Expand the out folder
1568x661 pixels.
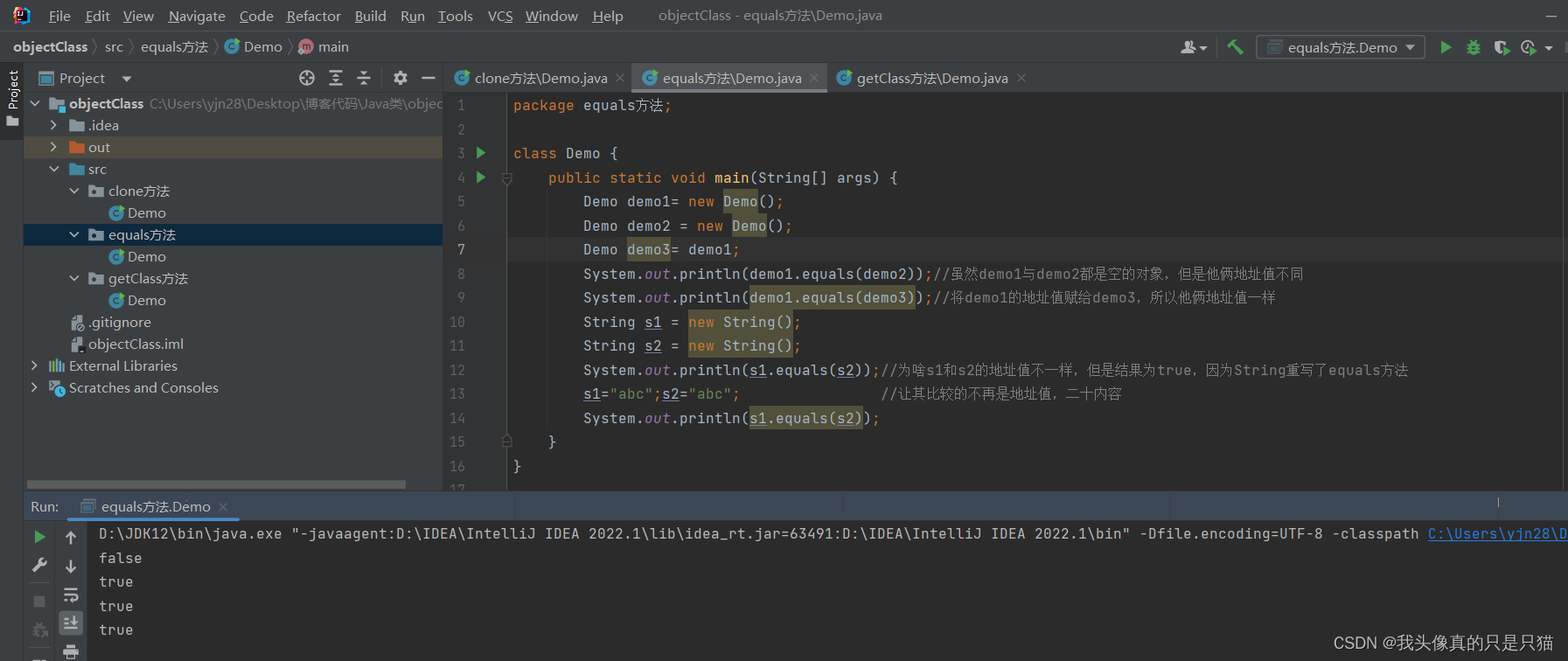point(54,147)
